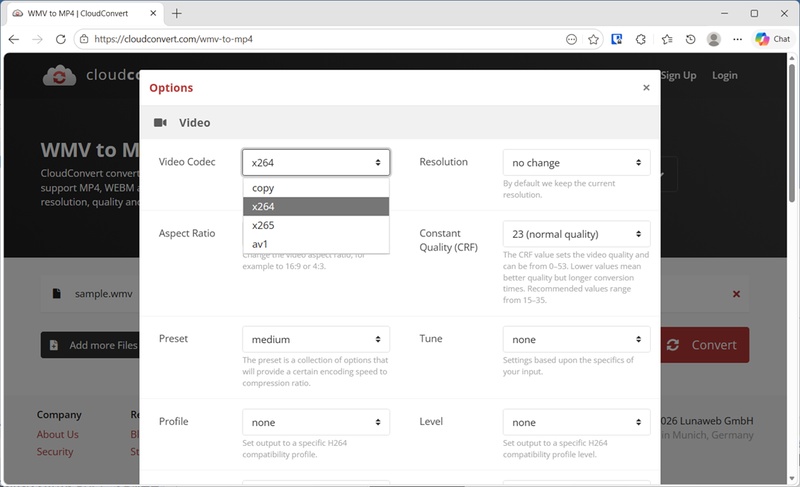Expand the Constant Quality (CRF) dropdown

pyautogui.click(x=576, y=234)
